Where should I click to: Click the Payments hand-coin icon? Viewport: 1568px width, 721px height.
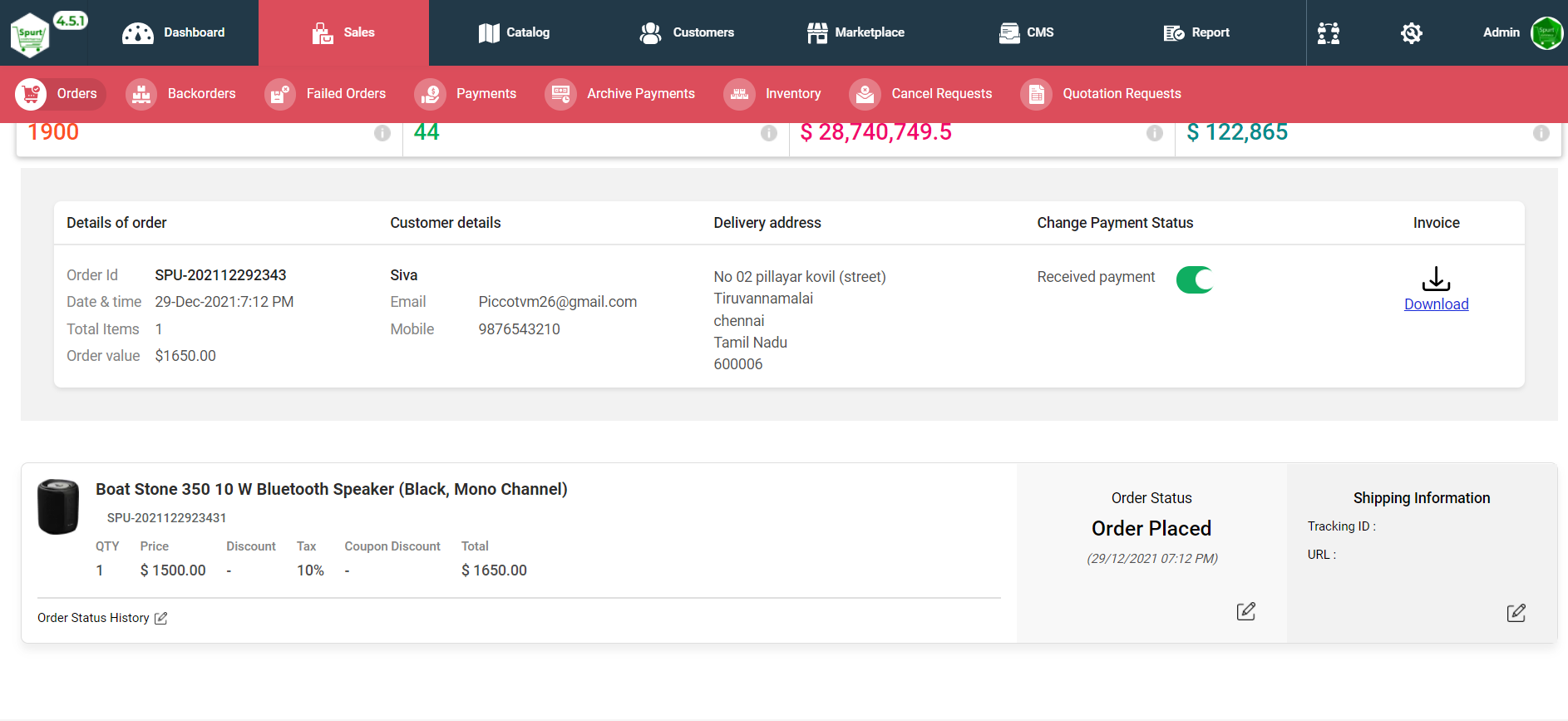pos(430,94)
